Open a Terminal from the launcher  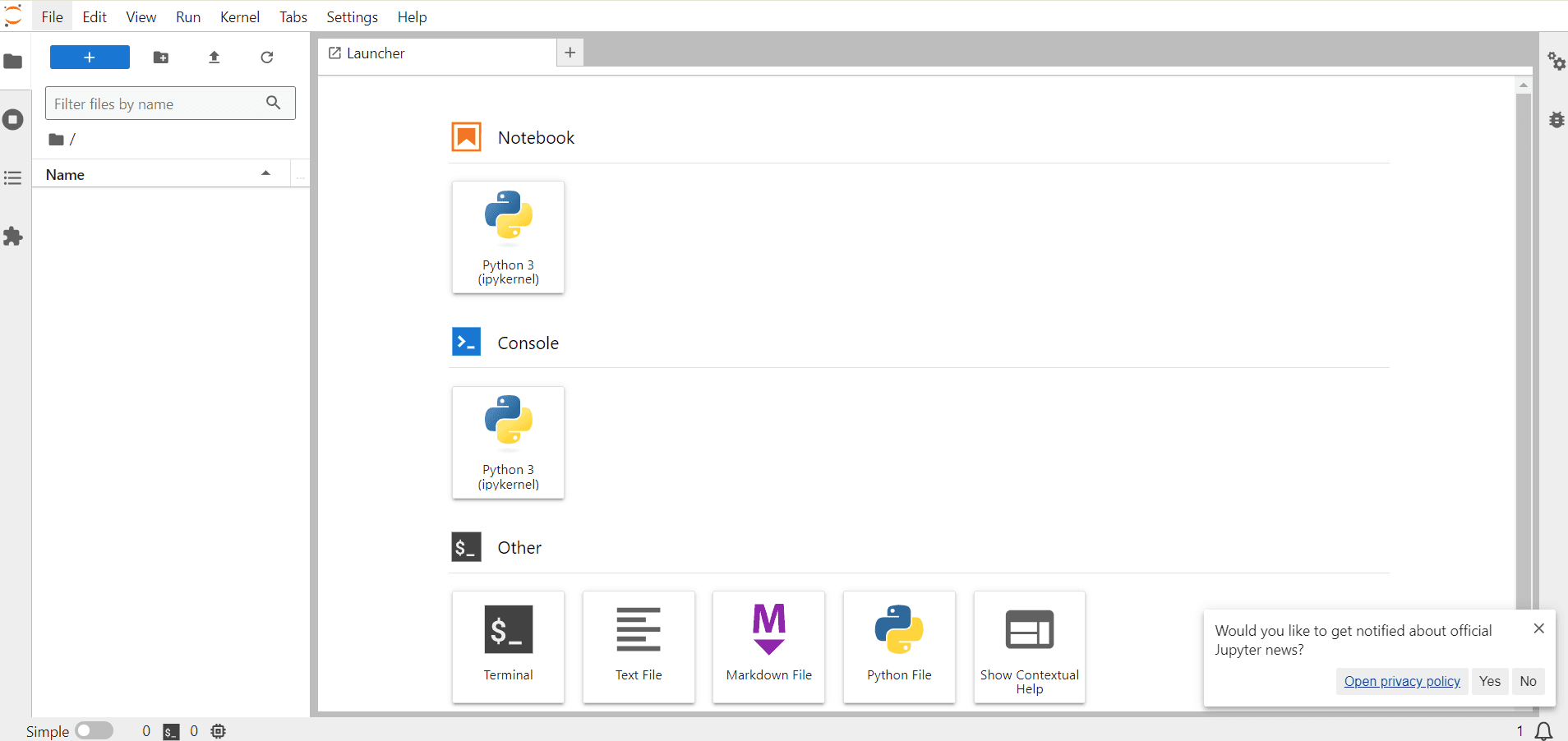click(507, 647)
